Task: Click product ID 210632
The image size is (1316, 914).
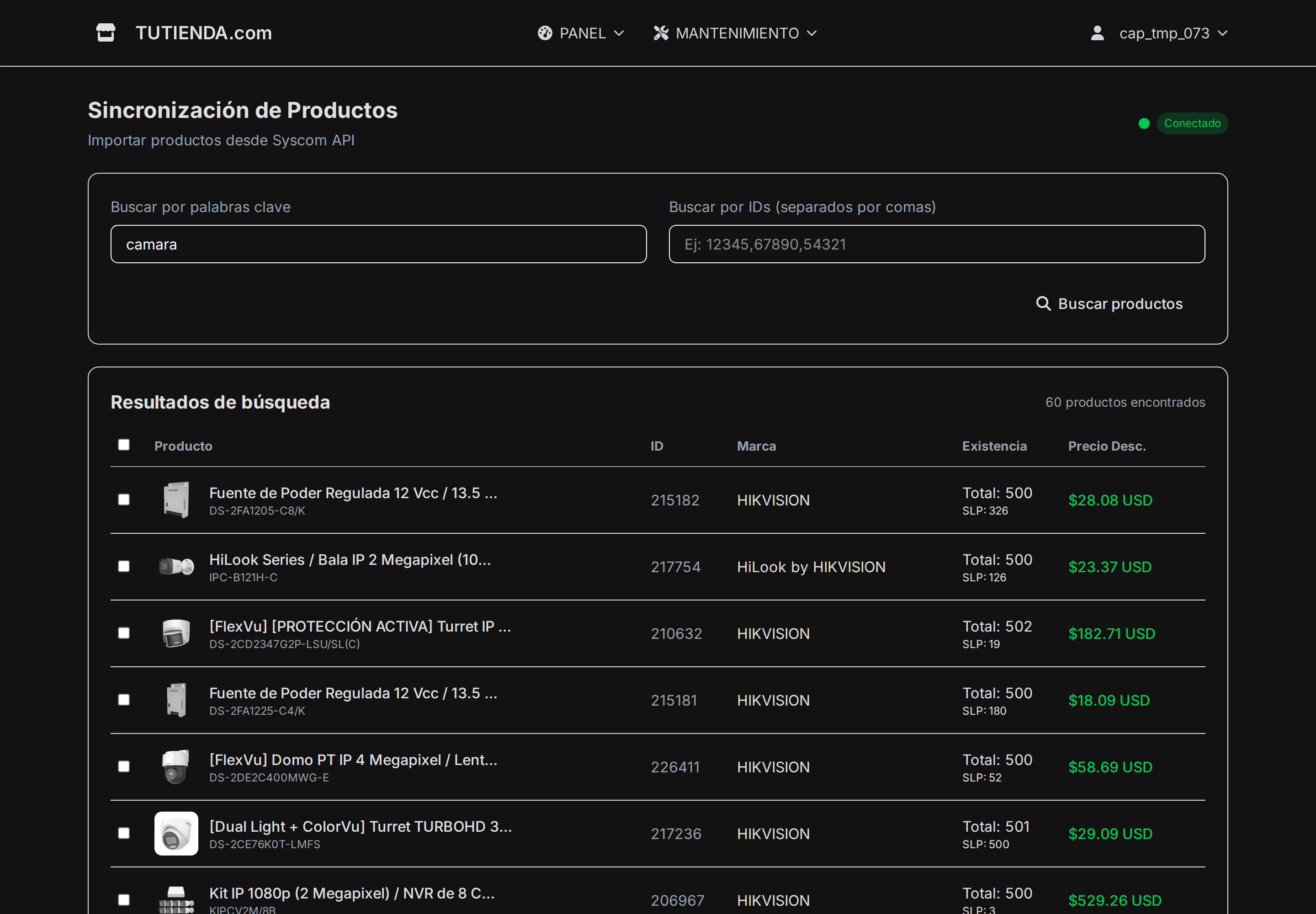Action: click(x=676, y=634)
